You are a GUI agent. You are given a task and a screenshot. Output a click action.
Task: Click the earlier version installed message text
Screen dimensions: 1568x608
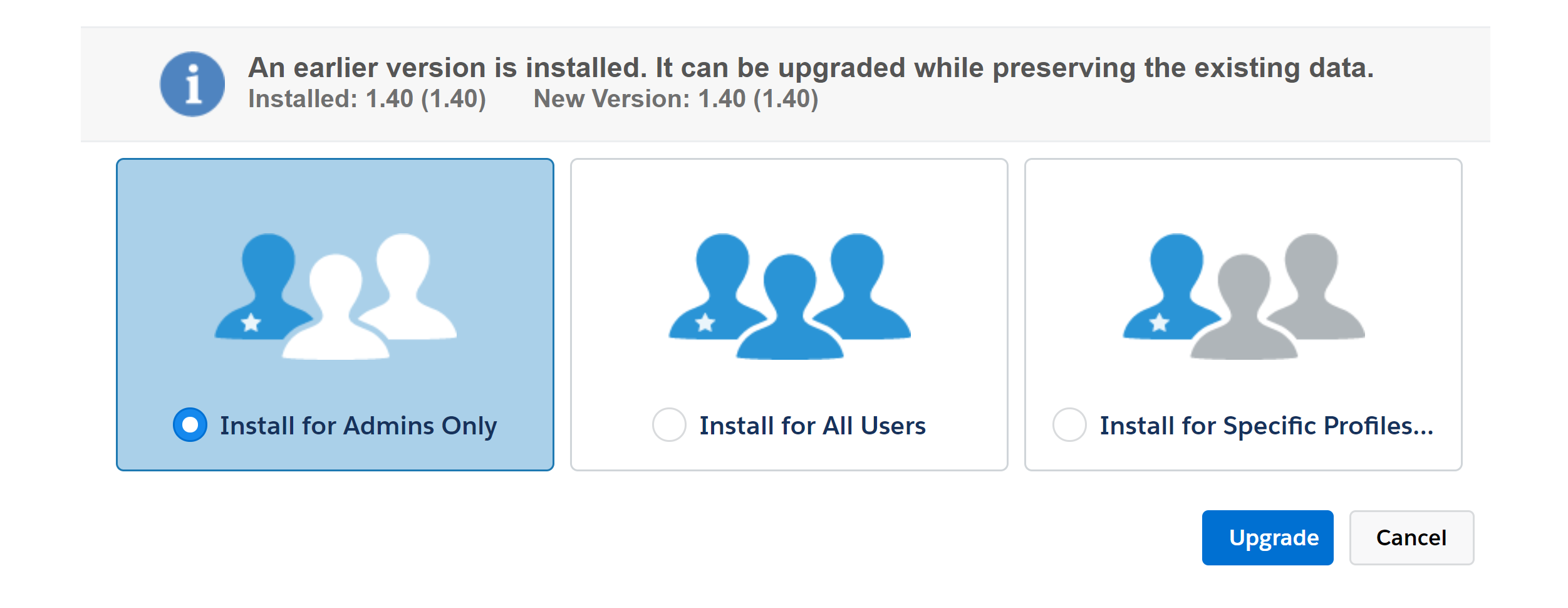coord(811,68)
